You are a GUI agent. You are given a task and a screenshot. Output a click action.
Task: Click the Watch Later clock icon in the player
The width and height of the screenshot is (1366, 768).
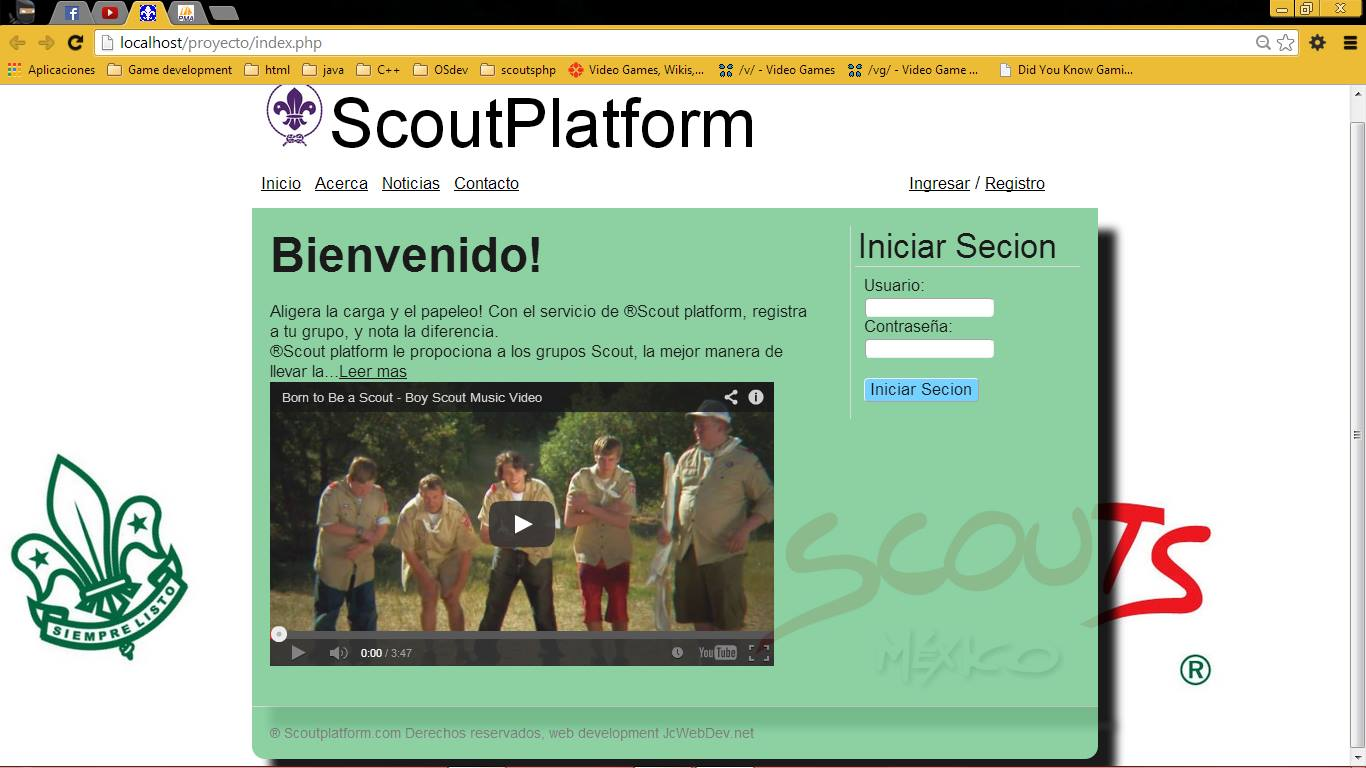coord(677,652)
